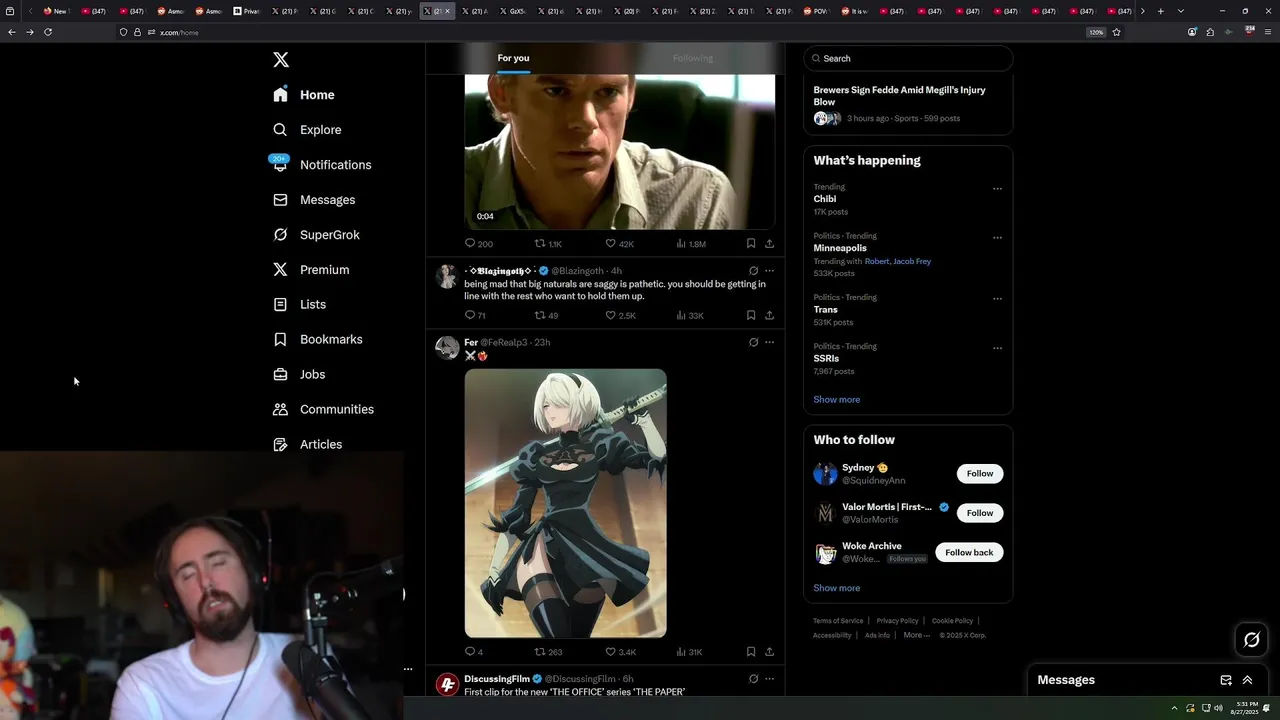Viewport: 1280px width, 720px height.
Task: View analytics of the 1.8M views post
Action: point(691,244)
